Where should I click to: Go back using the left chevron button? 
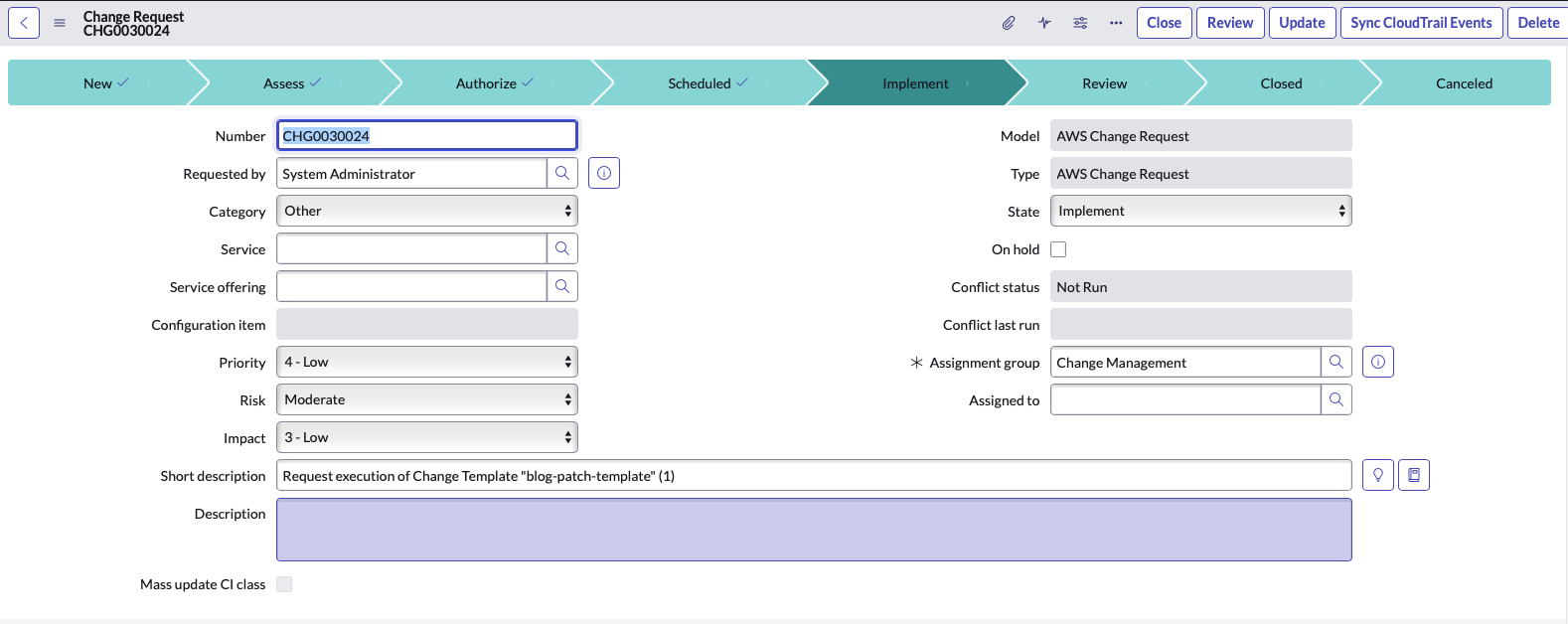click(x=24, y=23)
